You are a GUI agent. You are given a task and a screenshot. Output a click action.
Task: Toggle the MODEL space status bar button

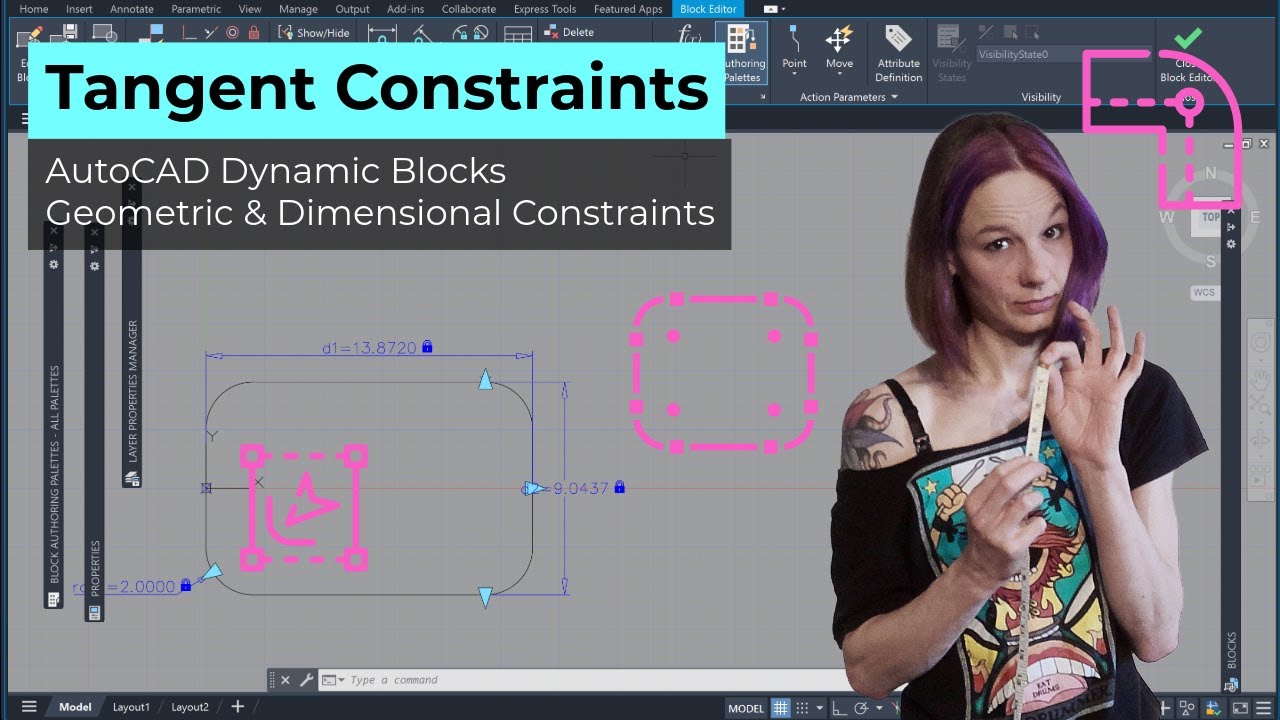[x=746, y=708]
